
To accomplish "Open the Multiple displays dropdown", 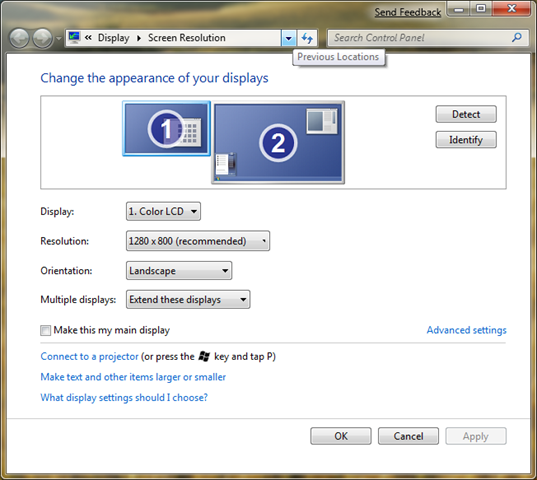I will click(x=188, y=300).
